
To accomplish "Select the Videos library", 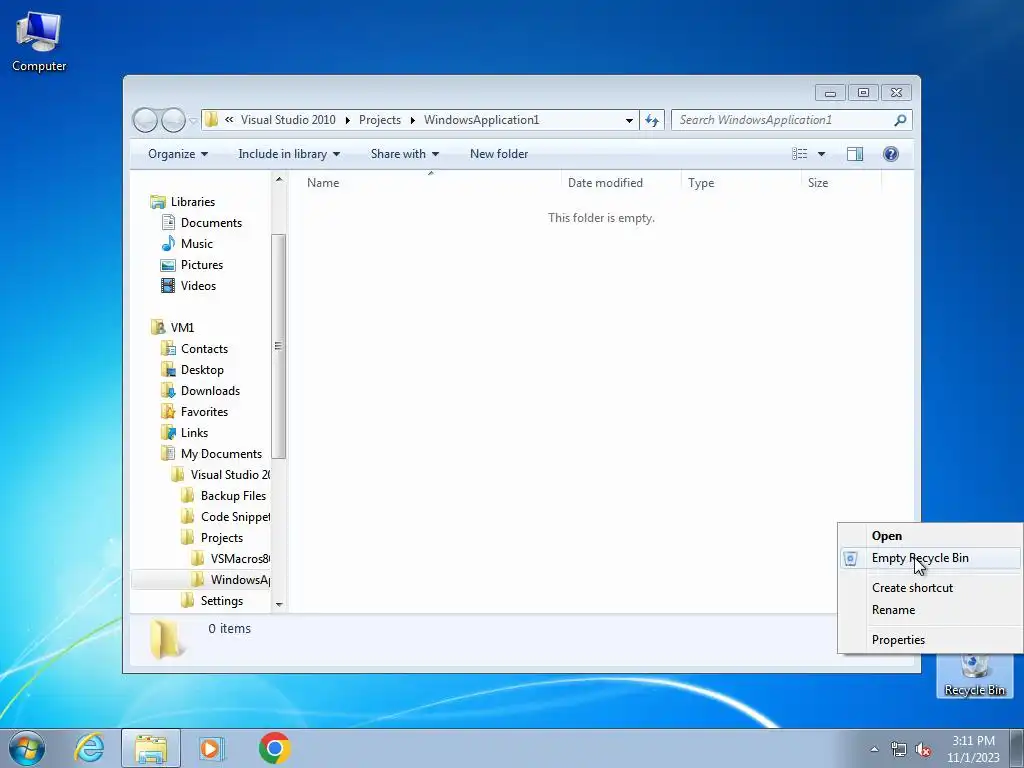I will [197, 285].
